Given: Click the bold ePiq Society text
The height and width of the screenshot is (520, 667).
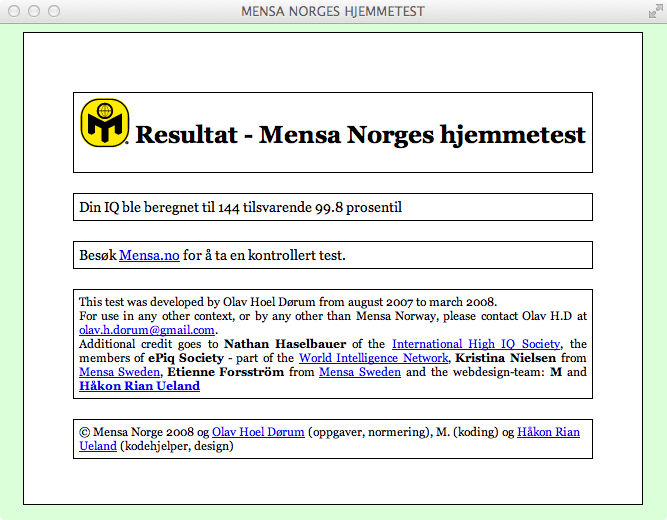Looking at the screenshot, I should (186, 358).
